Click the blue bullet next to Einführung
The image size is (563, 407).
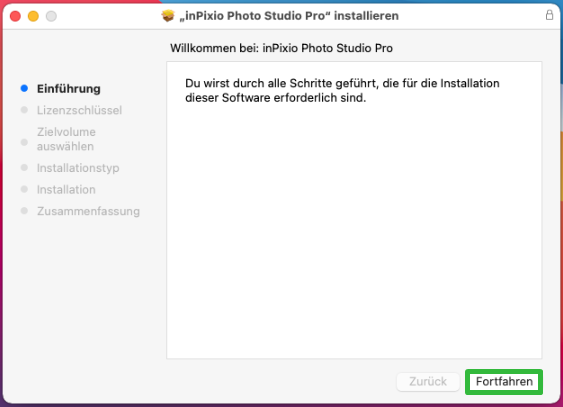(x=24, y=88)
